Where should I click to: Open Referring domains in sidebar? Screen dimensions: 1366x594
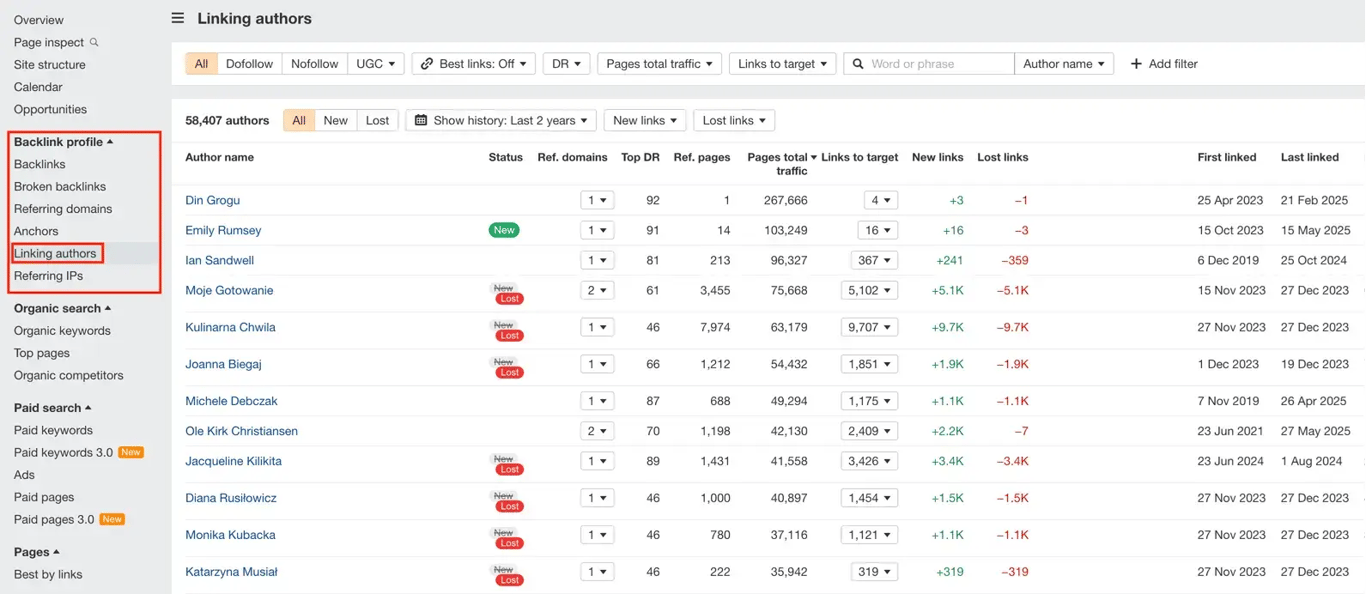(63, 209)
